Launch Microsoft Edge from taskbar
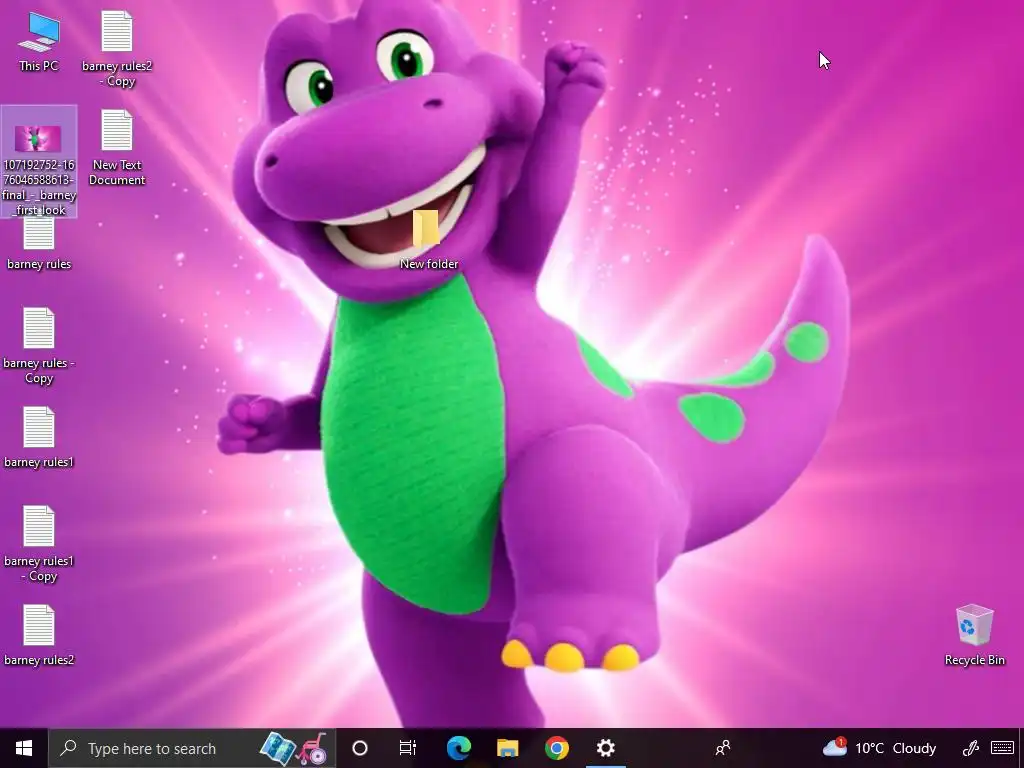This screenshot has height=768, width=1024. click(458, 748)
